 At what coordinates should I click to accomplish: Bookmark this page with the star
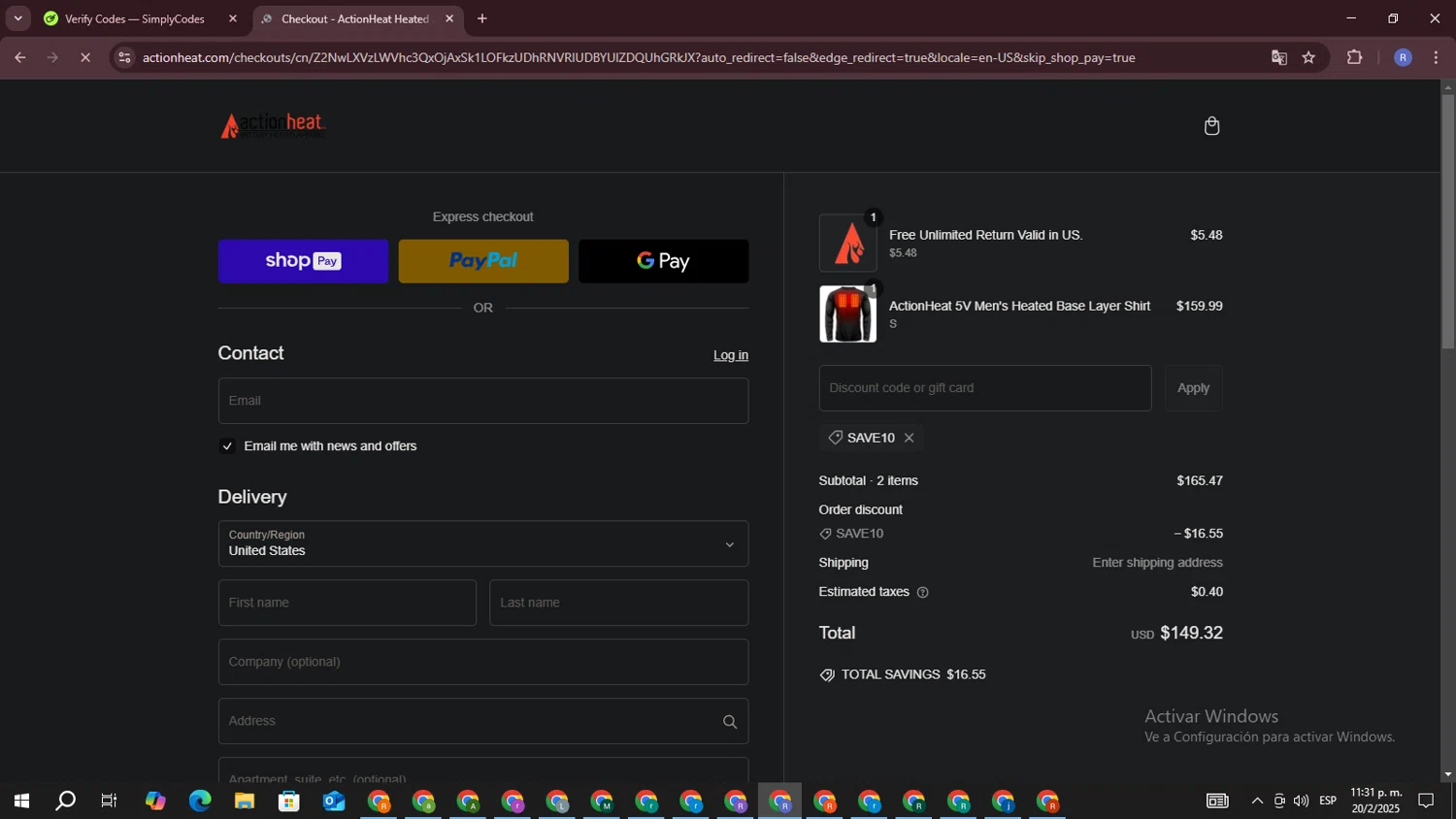pyautogui.click(x=1308, y=57)
